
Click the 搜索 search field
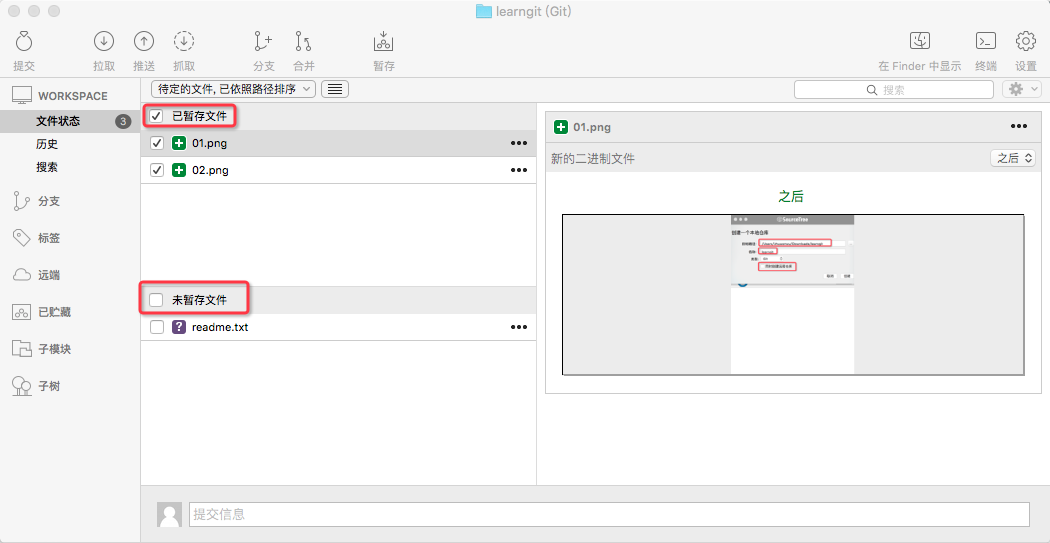(893, 89)
